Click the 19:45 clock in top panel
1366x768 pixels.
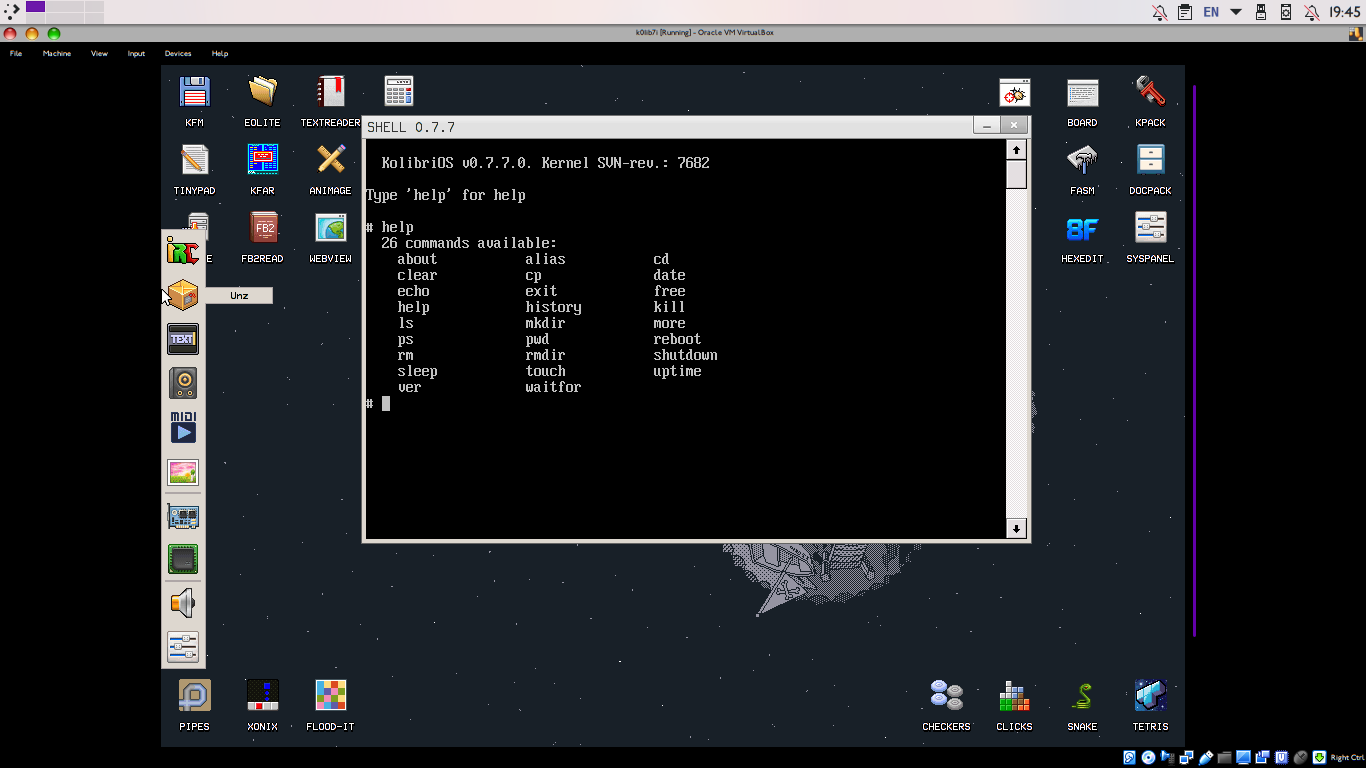pos(1345,12)
